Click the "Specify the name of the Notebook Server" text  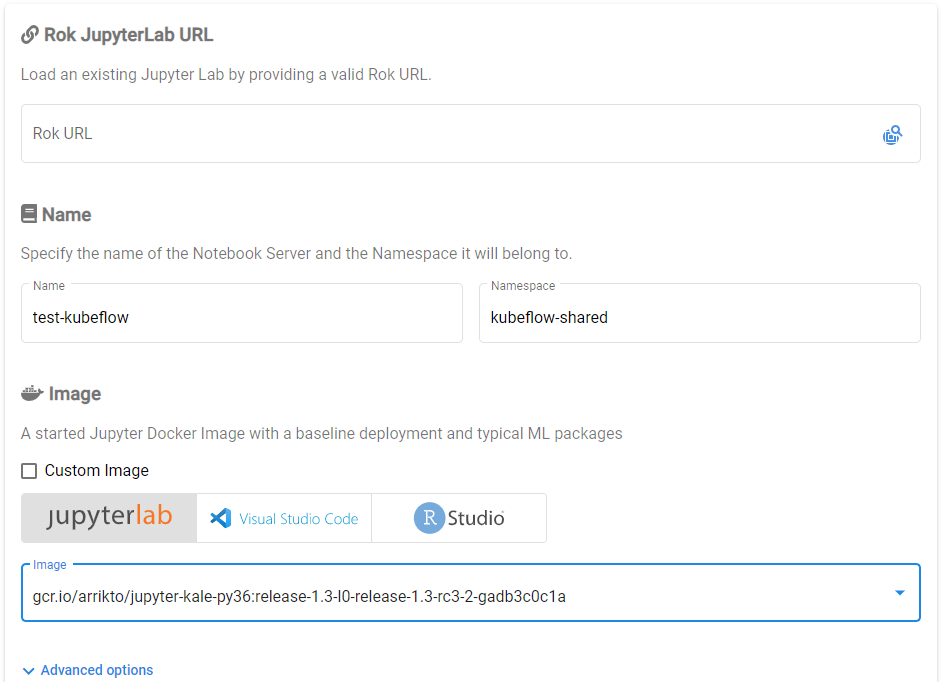coord(296,254)
